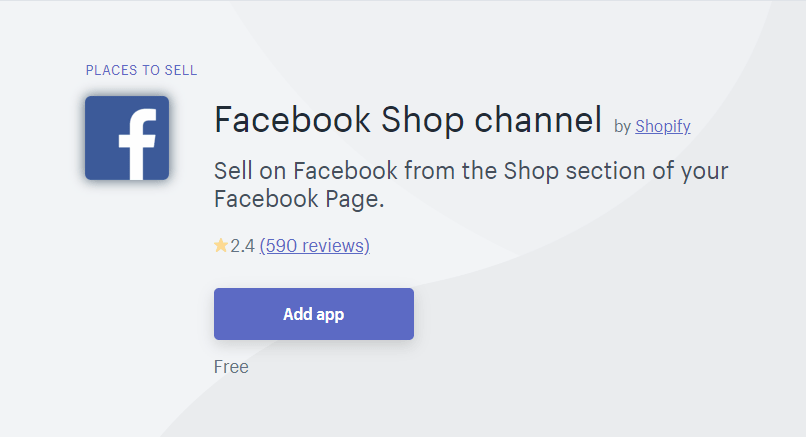
Task: Open the Shopify developer link
Action: 663,126
